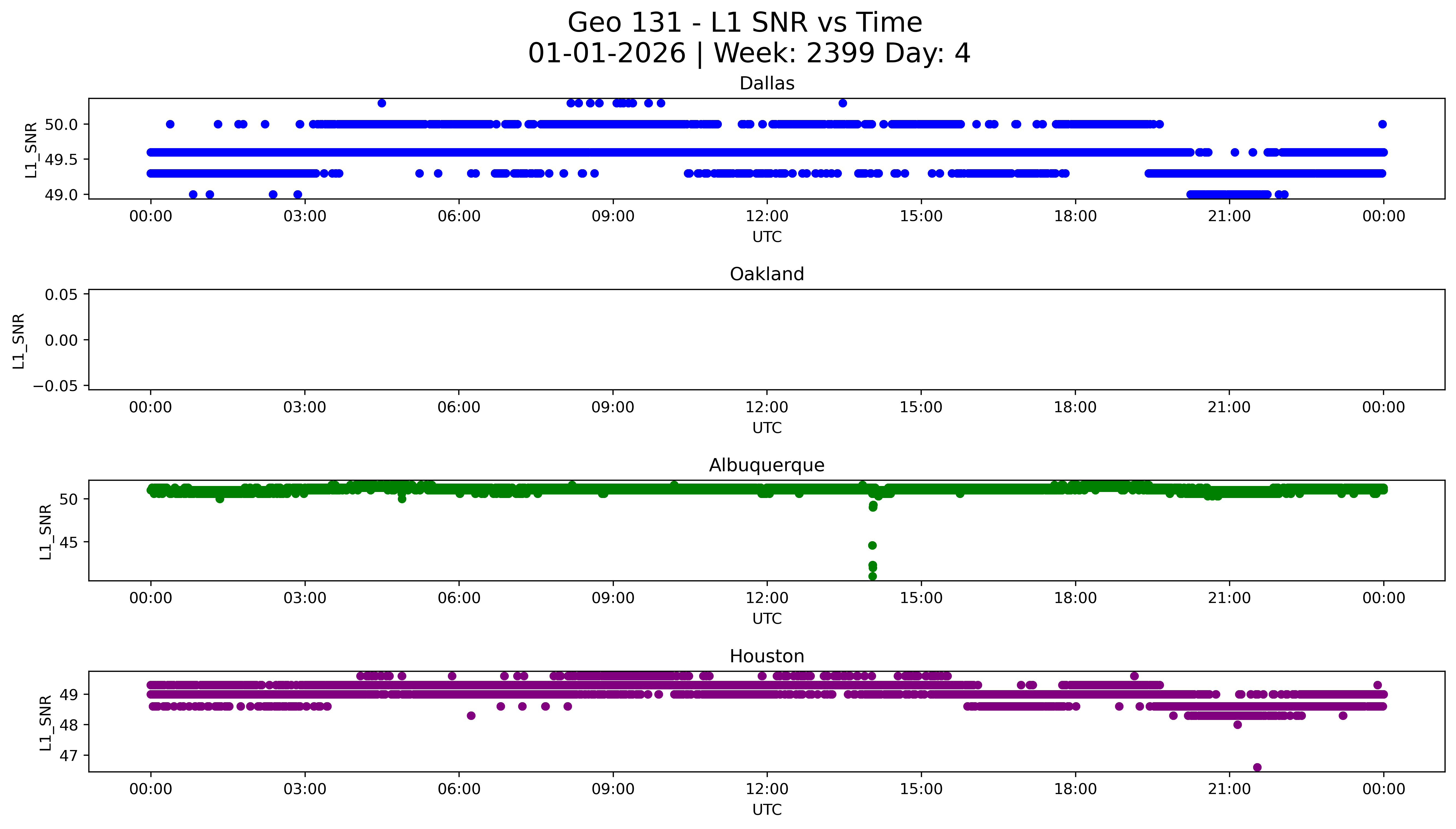Click the Albuquerque subplot title

coord(766,465)
